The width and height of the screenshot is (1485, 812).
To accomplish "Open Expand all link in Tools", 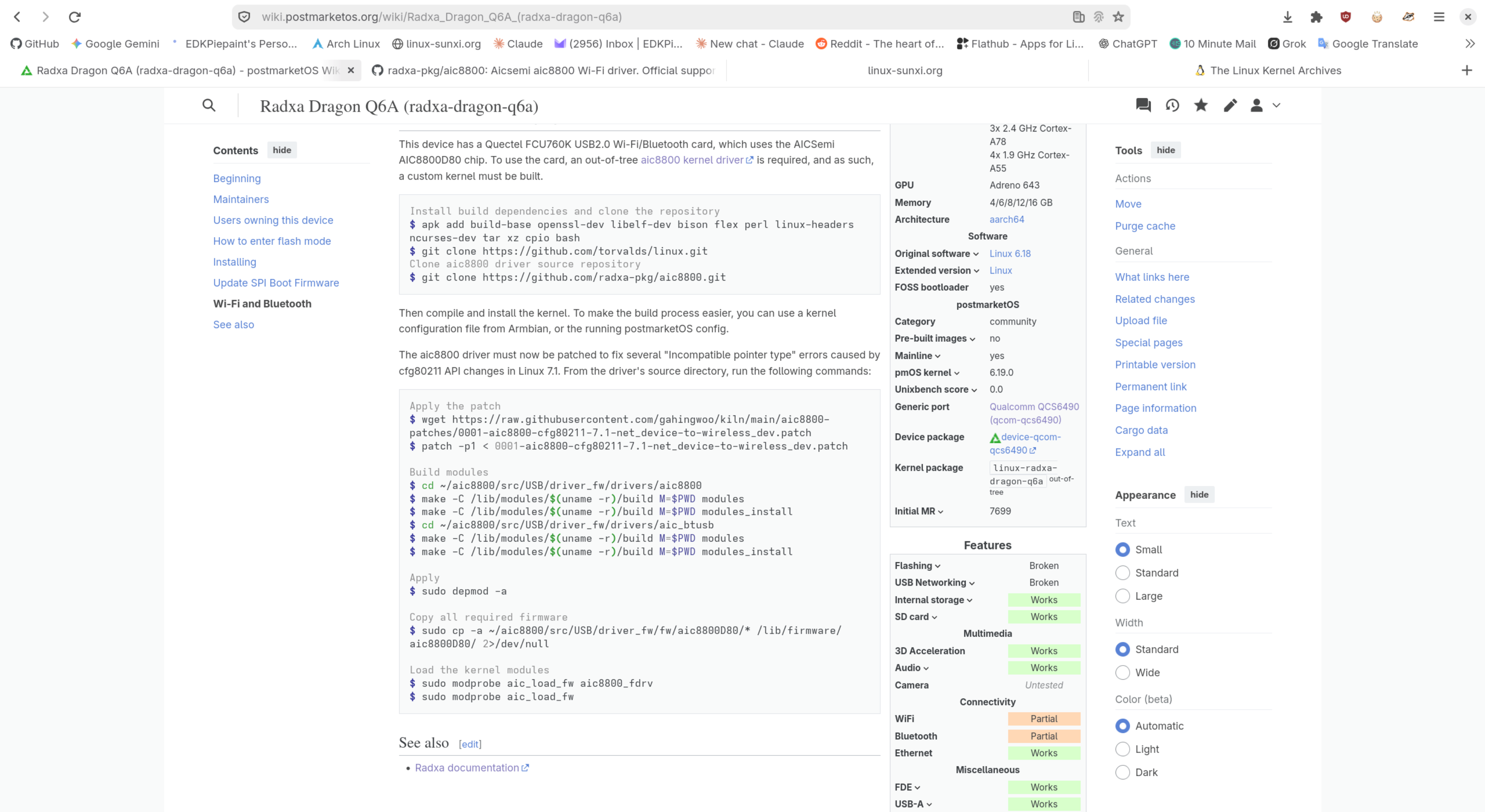I will coord(1140,452).
